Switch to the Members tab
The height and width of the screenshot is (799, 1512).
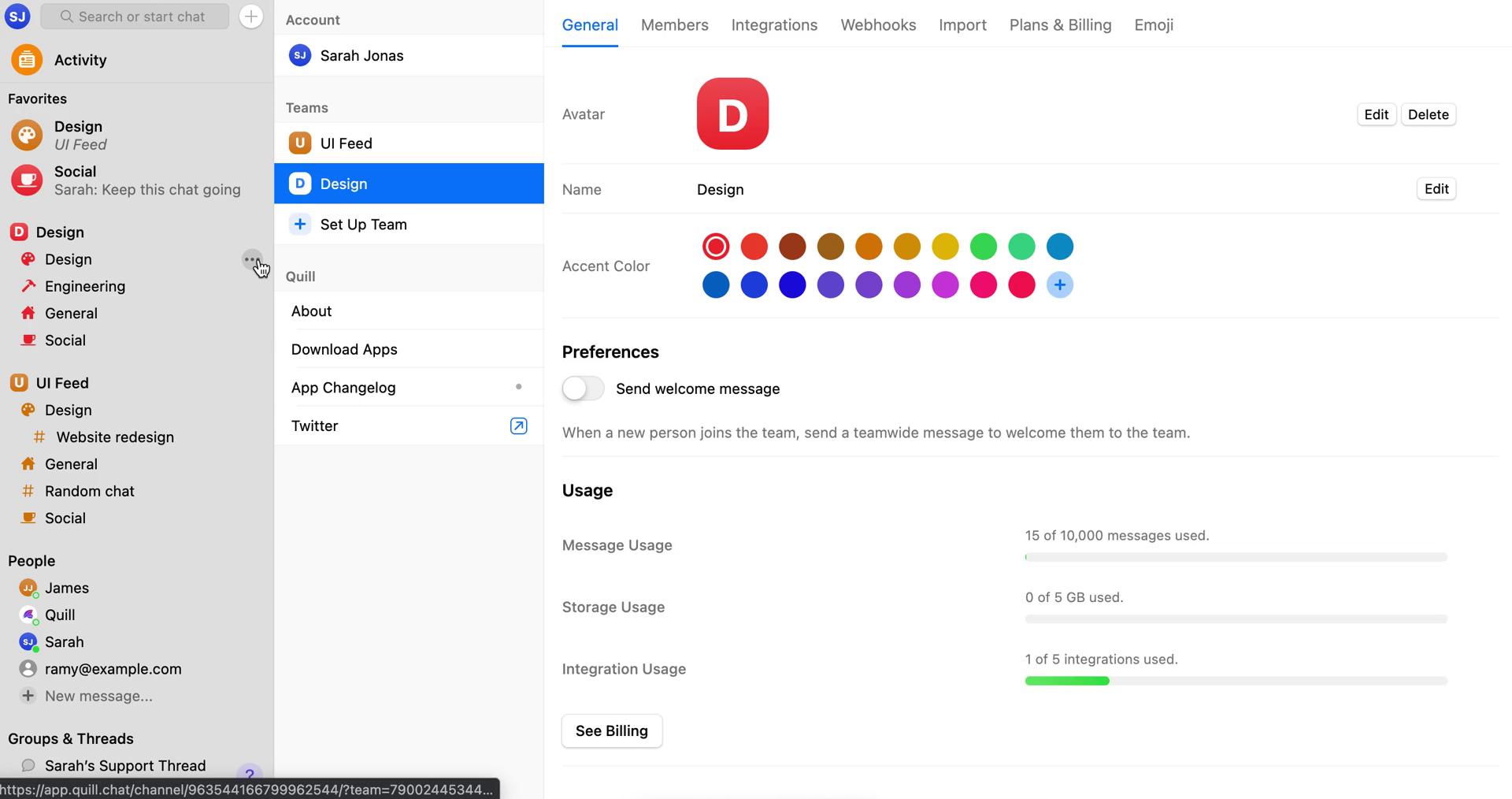coord(675,24)
